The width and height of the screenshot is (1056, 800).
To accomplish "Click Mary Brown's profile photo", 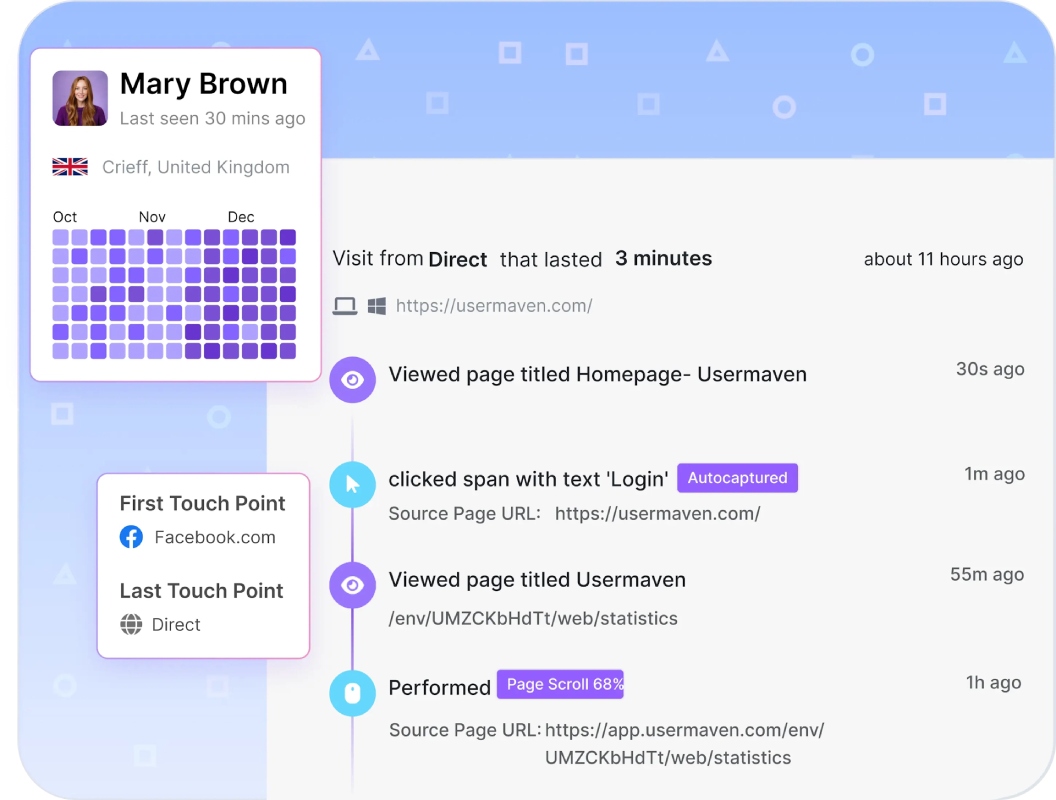I will click(x=80, y=98).
